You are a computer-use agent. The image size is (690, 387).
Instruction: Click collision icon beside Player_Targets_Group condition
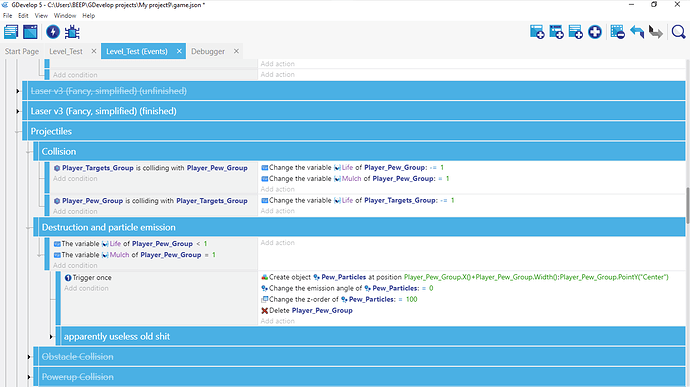click(57, 168)
